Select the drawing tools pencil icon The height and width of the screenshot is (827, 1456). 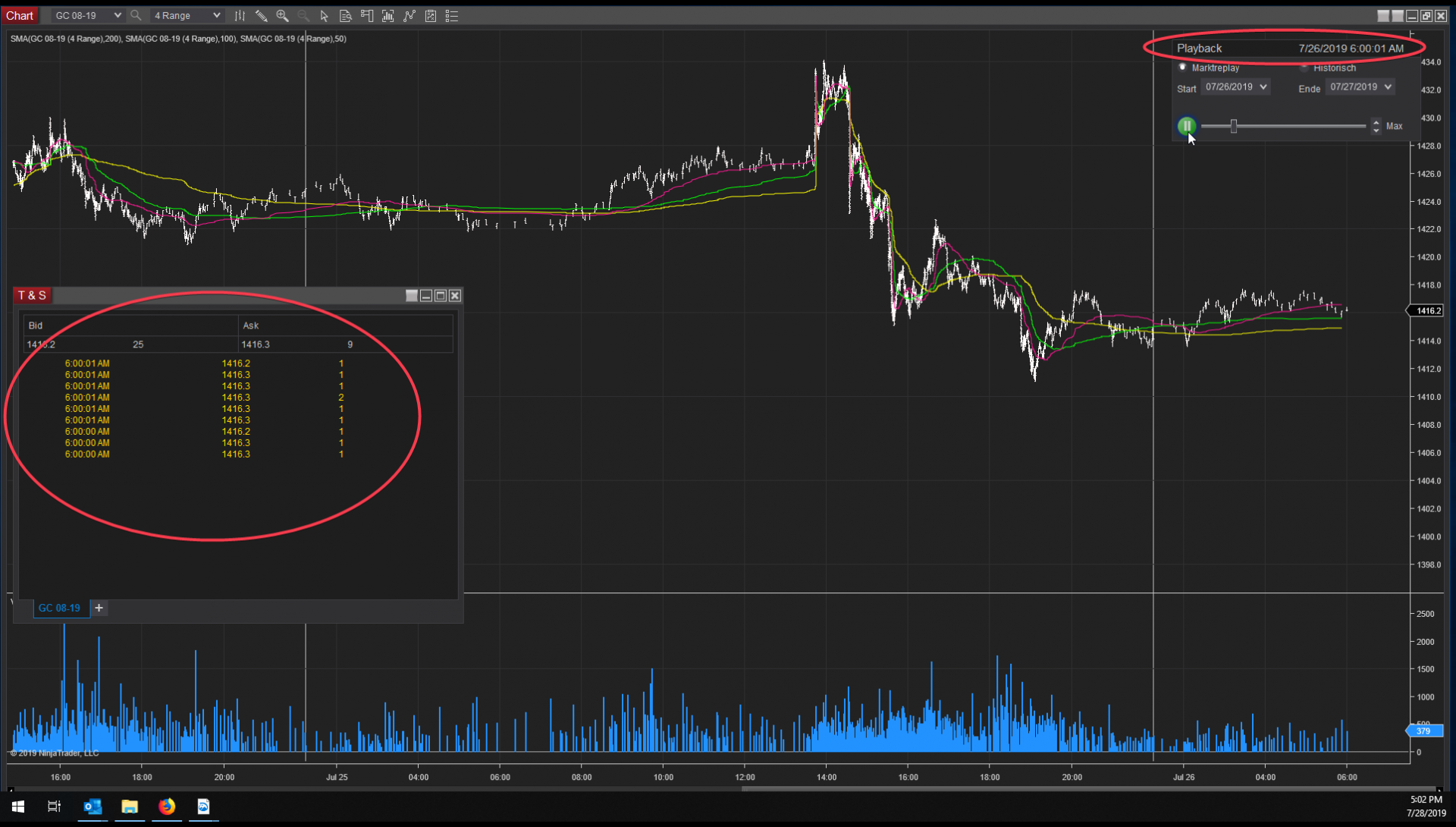(261, 15)
